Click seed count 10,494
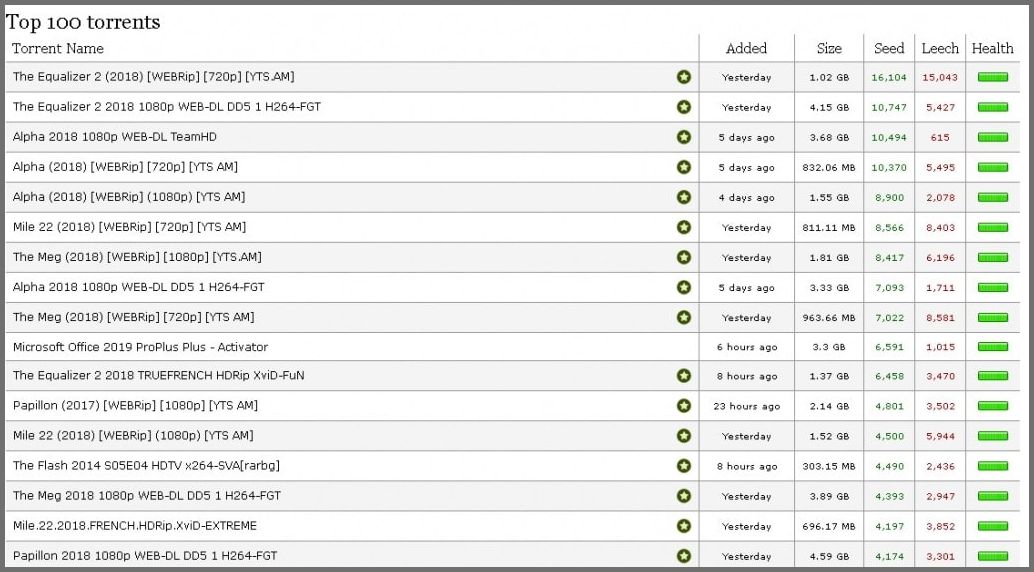The height and width of the screenshot is (572, 1034). pos(889,137)
